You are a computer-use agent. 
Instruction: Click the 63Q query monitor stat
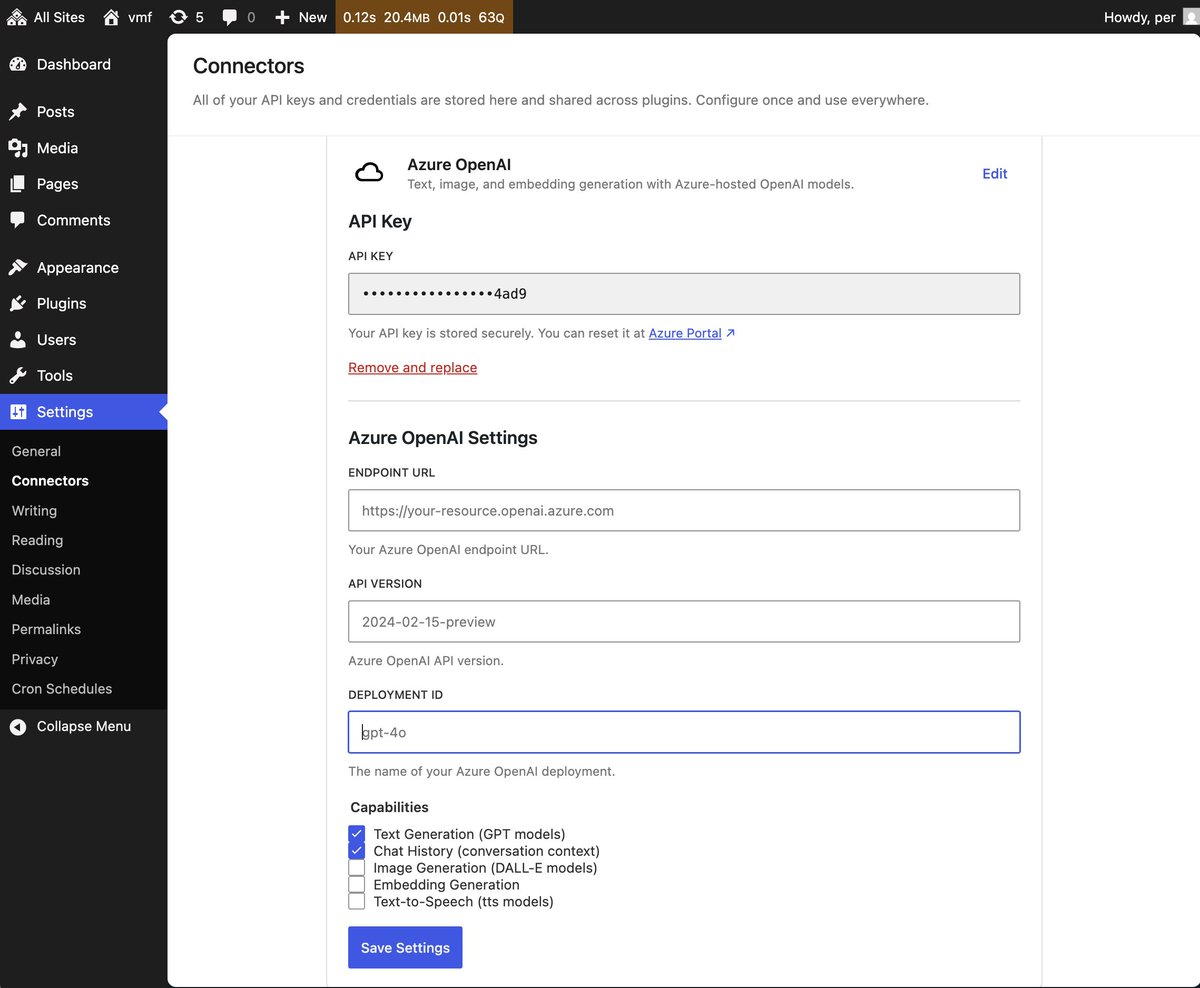(492, 17)
